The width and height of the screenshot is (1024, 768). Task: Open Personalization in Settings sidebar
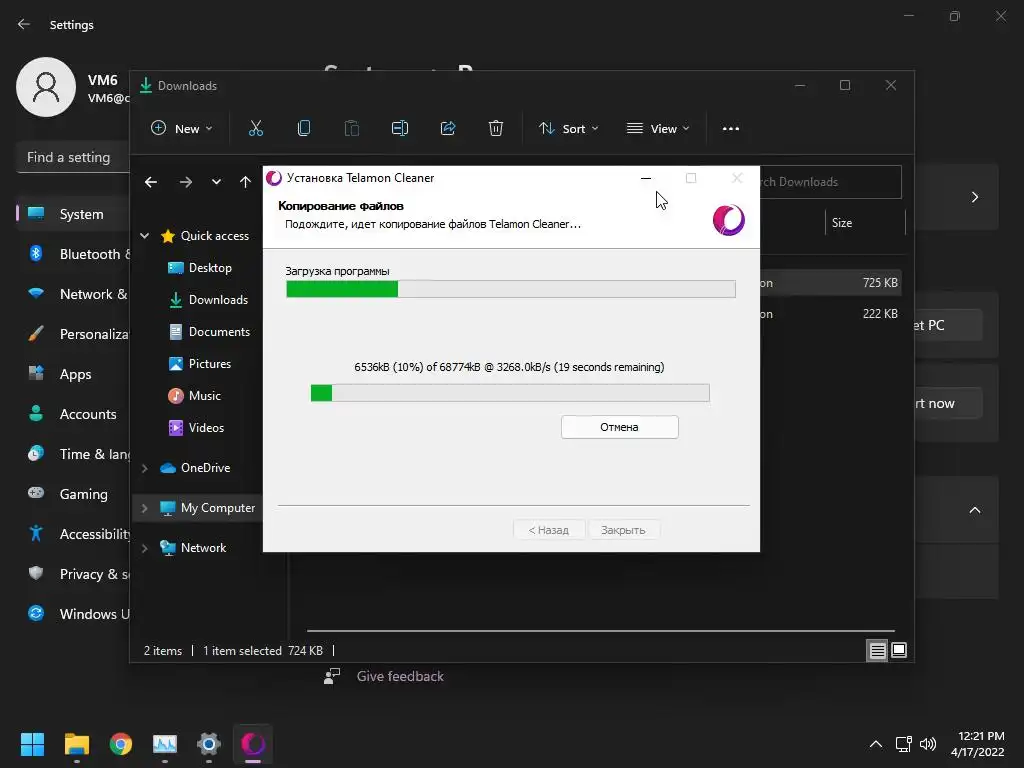(x=73, y=334)
